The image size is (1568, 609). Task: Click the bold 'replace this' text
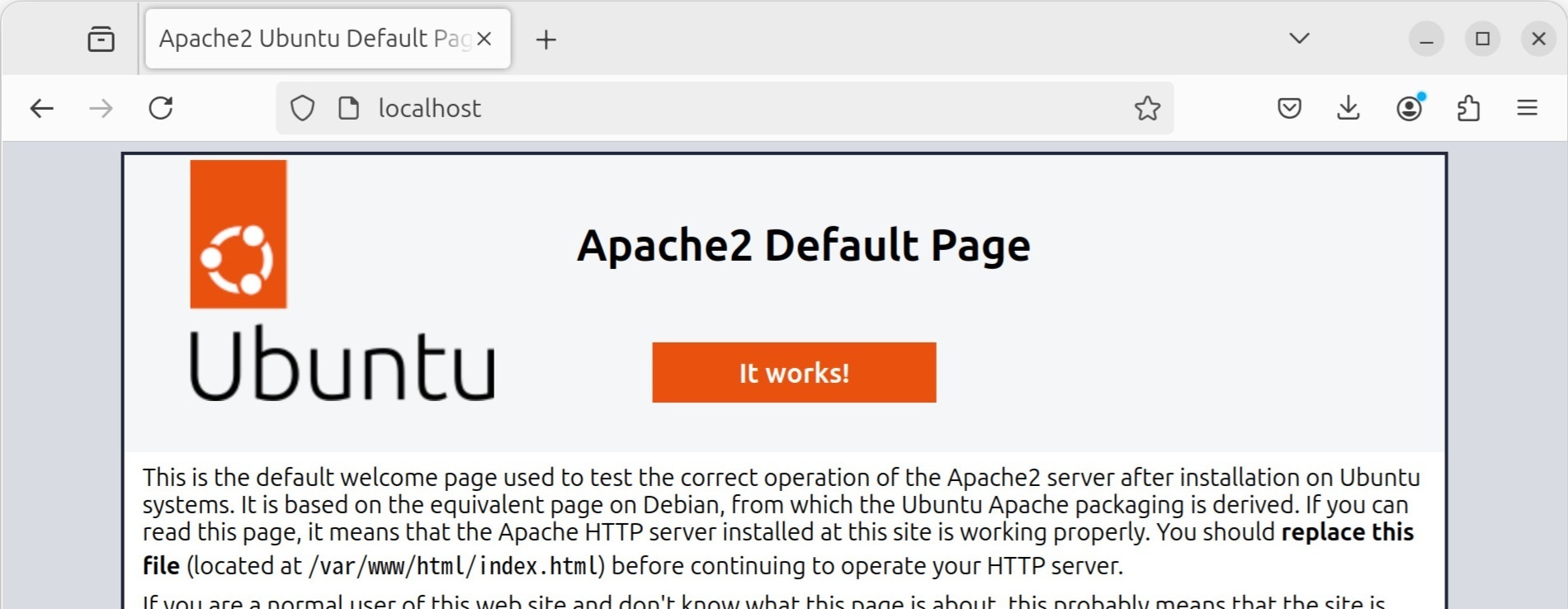(x=1348, y=532)
